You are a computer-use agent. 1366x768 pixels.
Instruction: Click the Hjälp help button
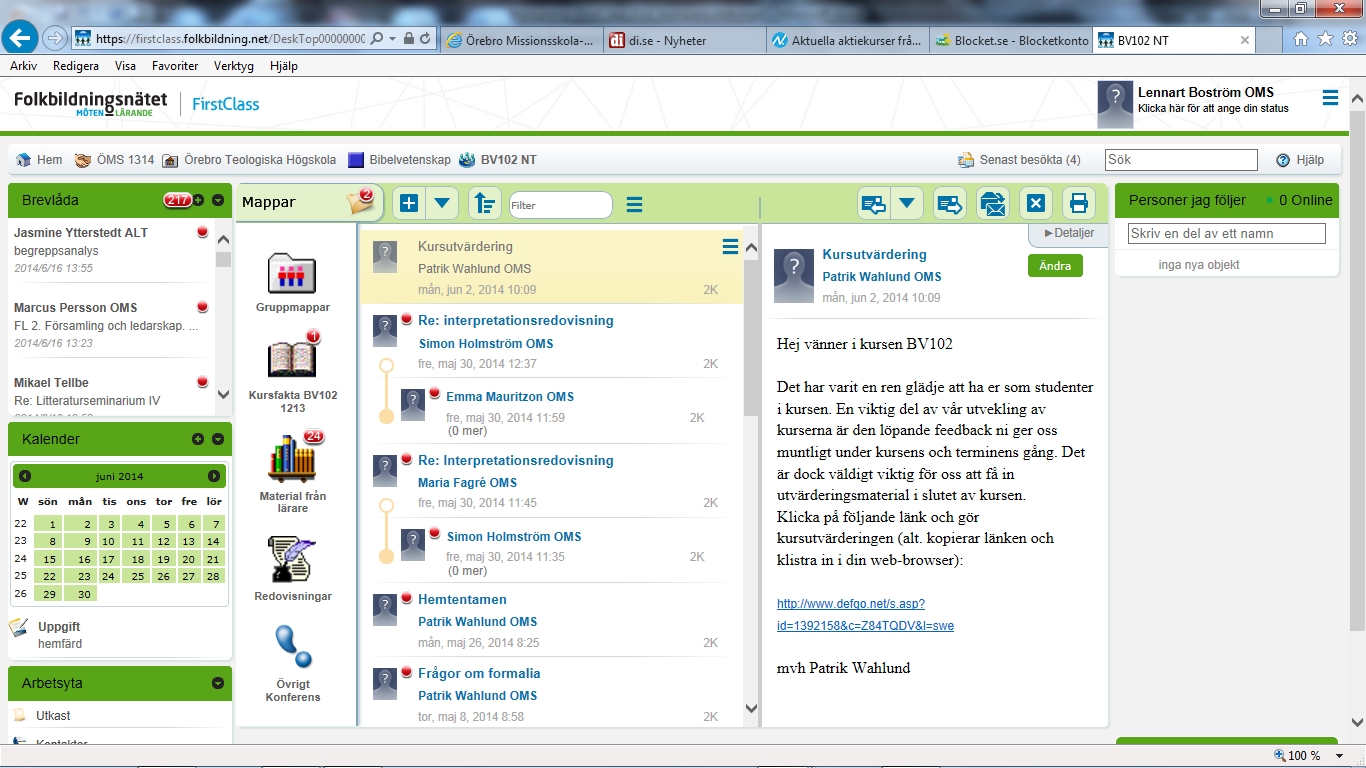pyautogui.click(x=1299, y=160)
